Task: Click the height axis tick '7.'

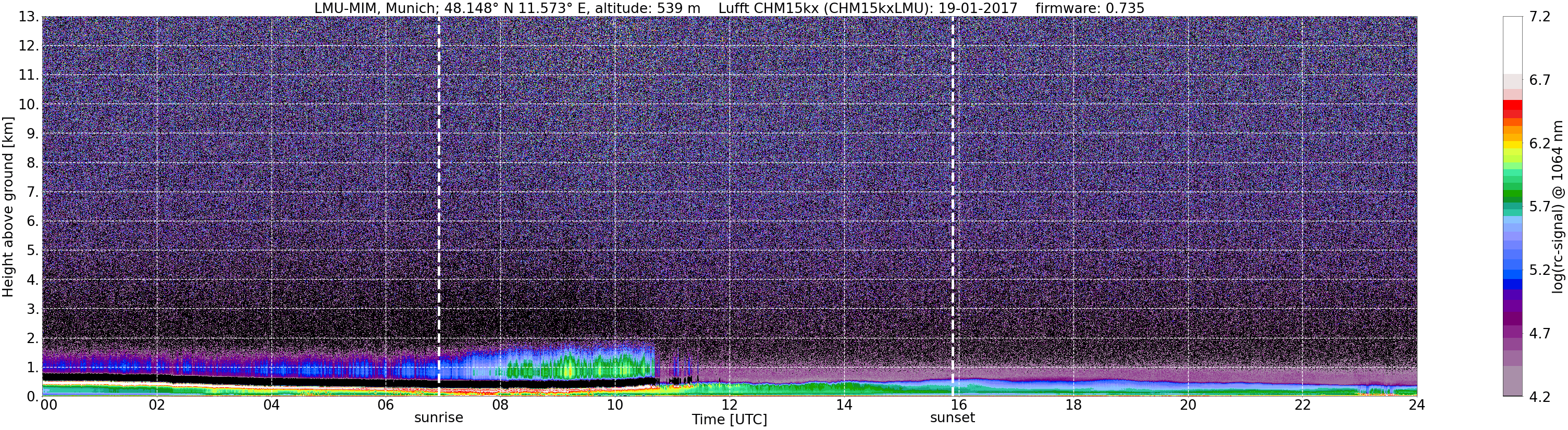Action: (33, 192)
